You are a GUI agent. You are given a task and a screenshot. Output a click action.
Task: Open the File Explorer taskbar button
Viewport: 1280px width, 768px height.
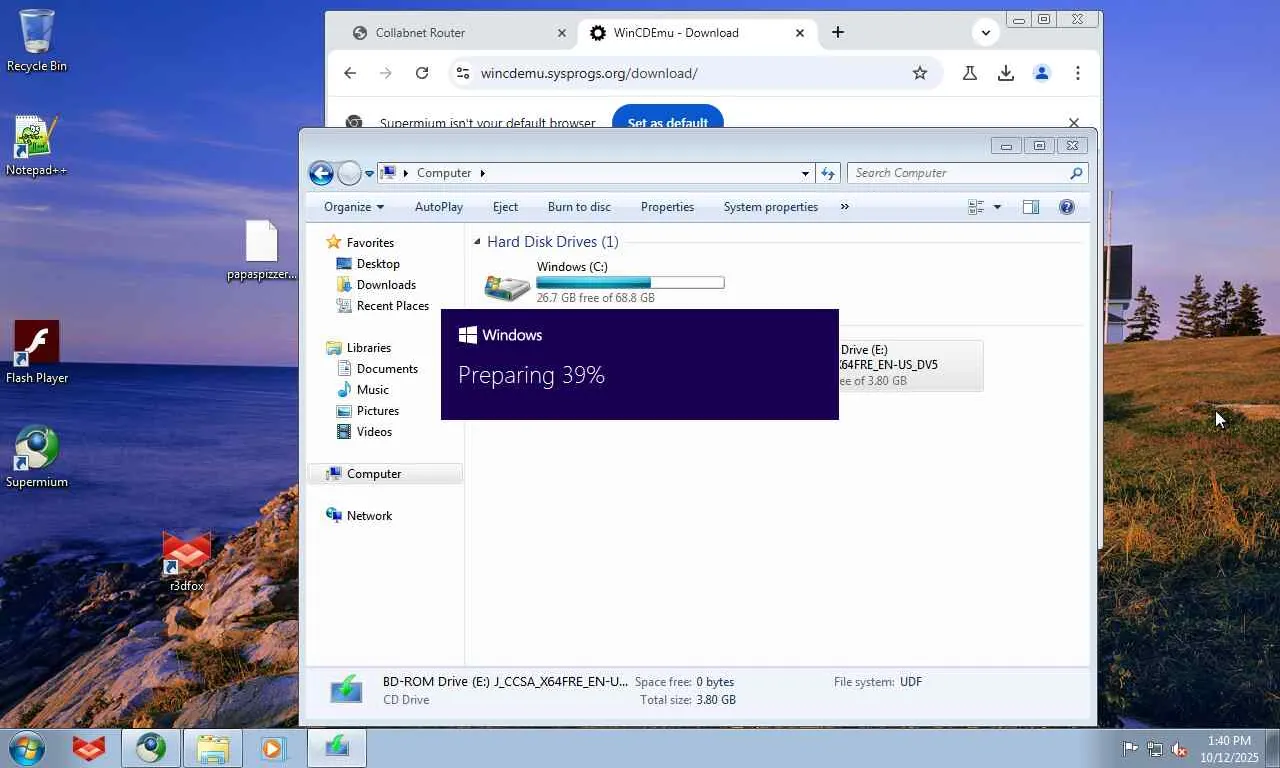click(213, 748)
